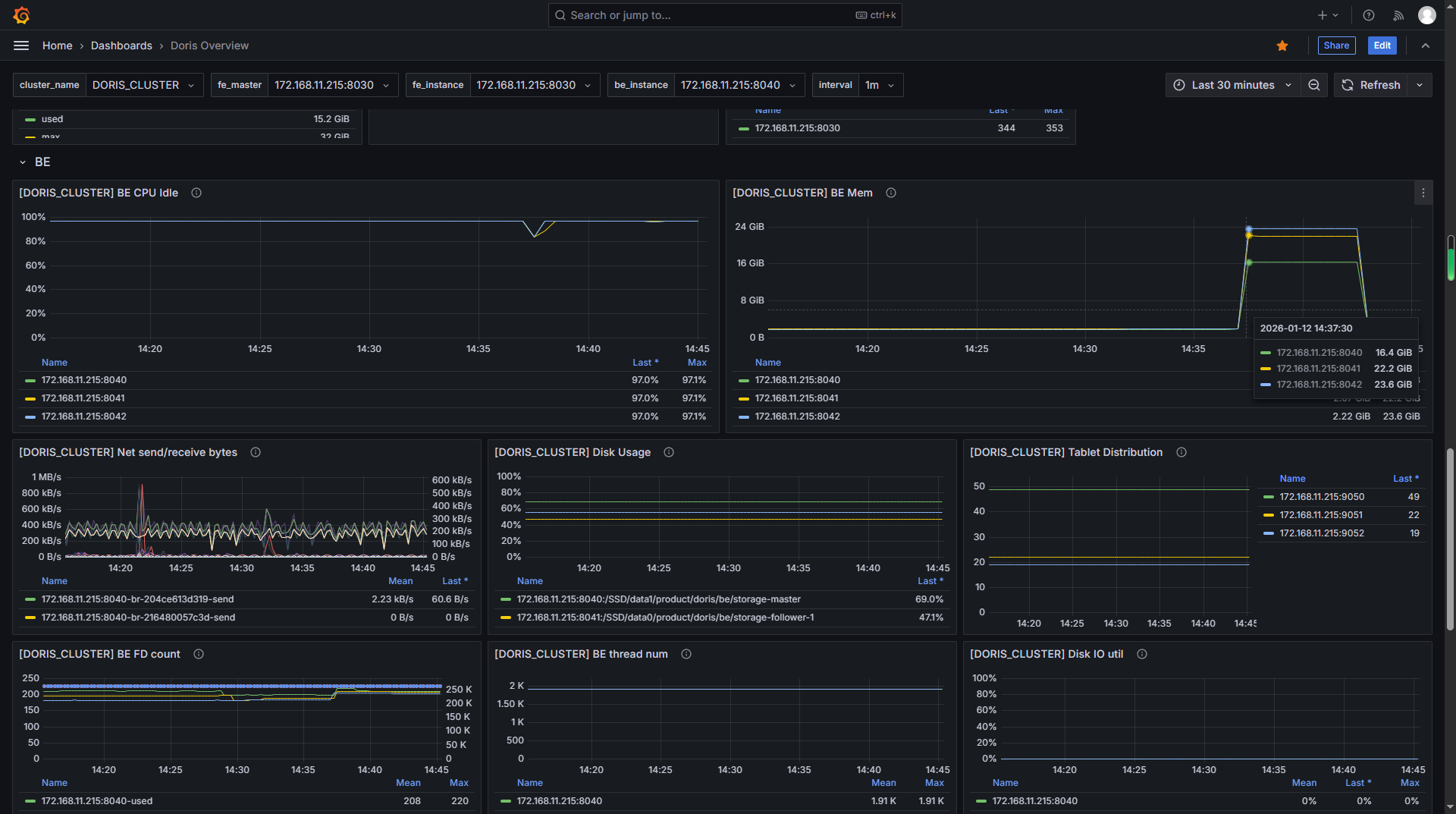Screen dimensions: 1456x814
Task: Show info for BE CPU Idle panel
Action: point(196,193)
